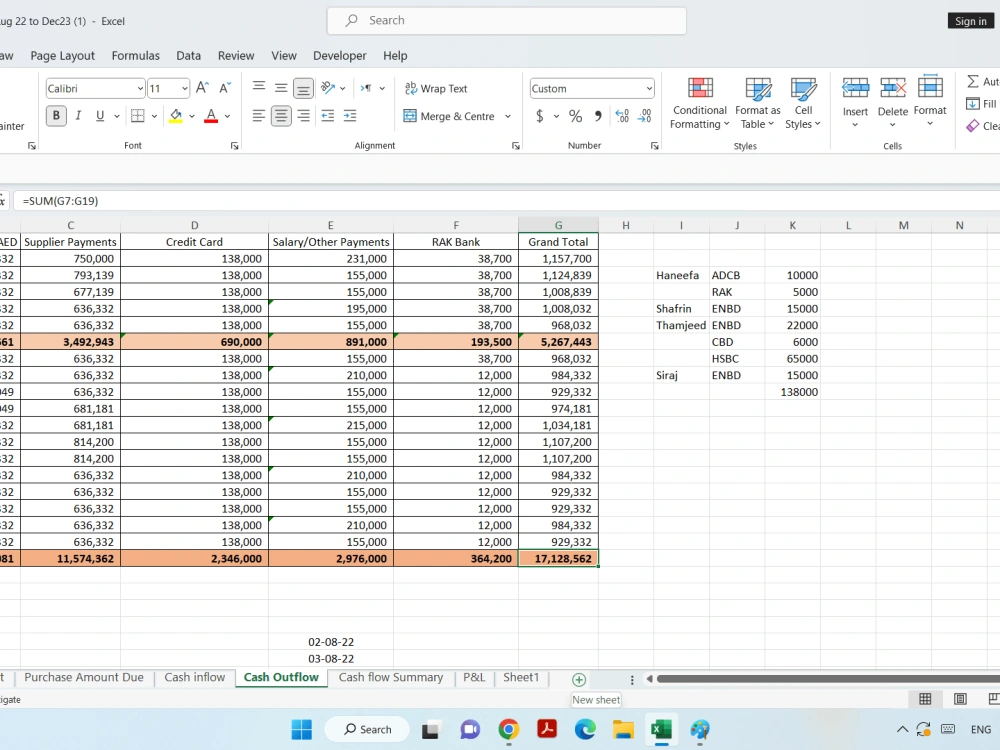Expand the Merge & Centre dropdown arrow

pyautogui.click(x=508, y=116)
